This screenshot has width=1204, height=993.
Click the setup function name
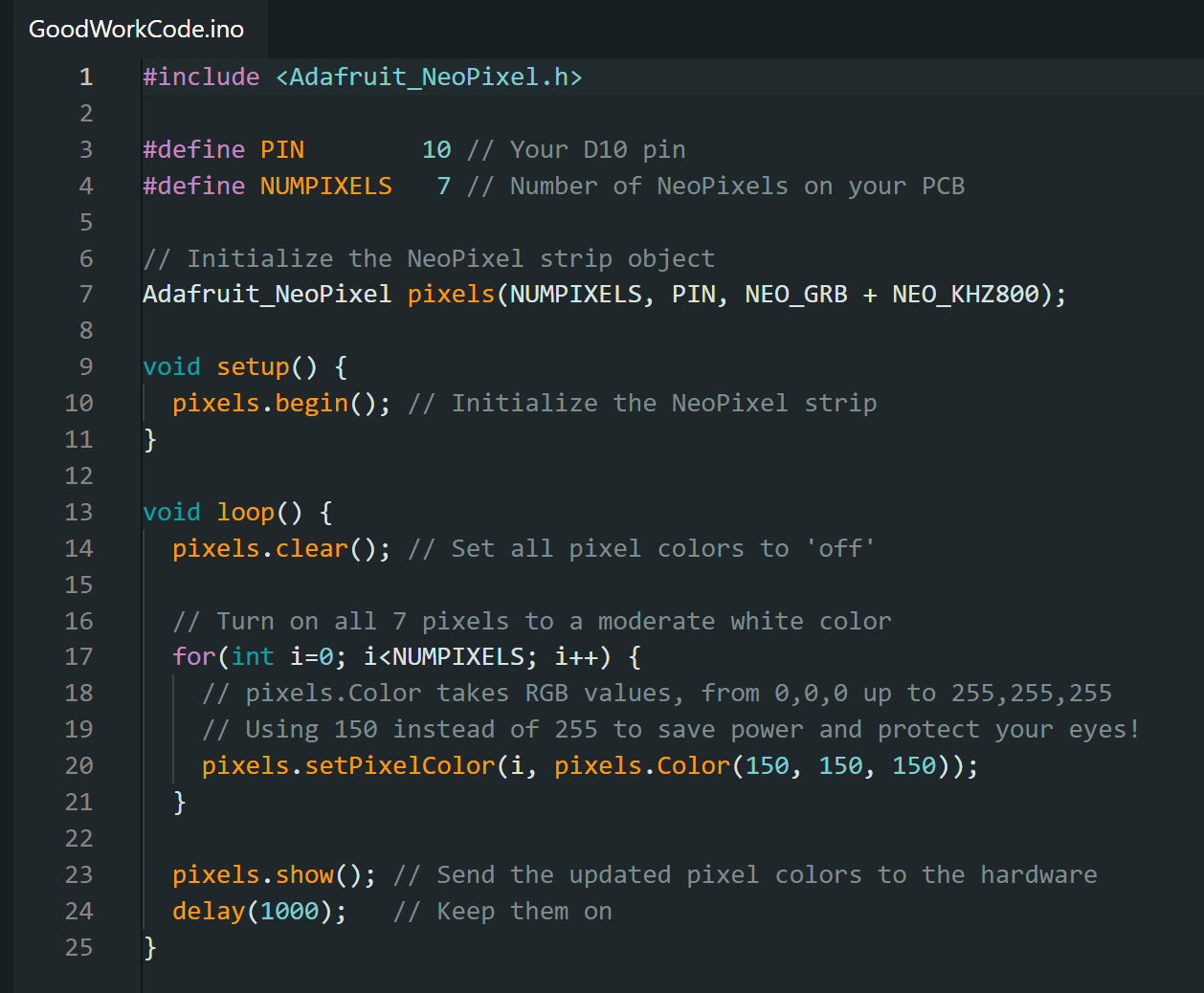tap(253, 366)
